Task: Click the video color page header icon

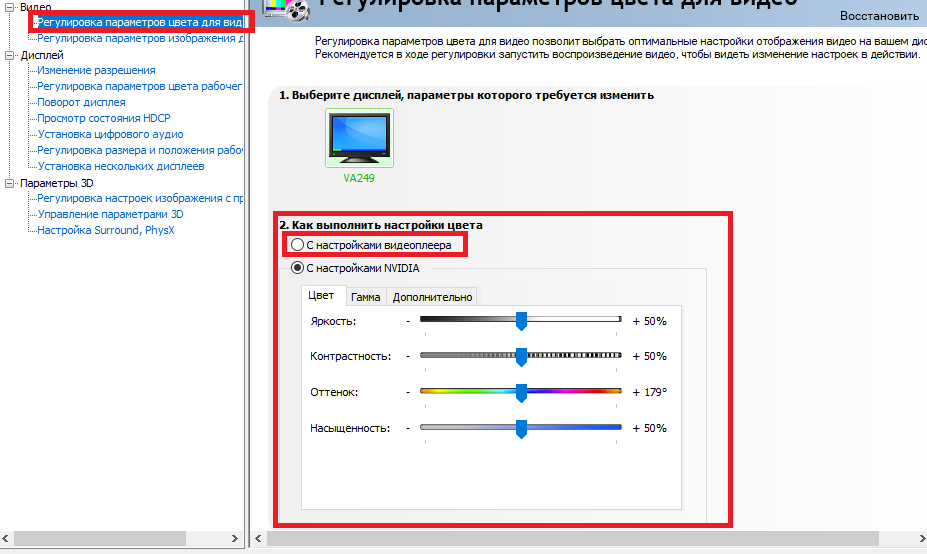Action: click(287, 9)
